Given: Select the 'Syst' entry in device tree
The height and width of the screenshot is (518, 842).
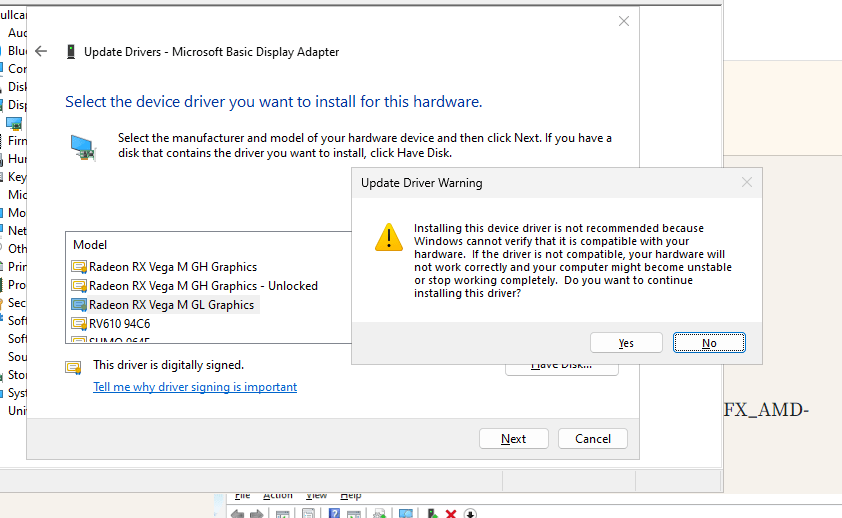Looking at the screenshot, I should coord(17,393).
